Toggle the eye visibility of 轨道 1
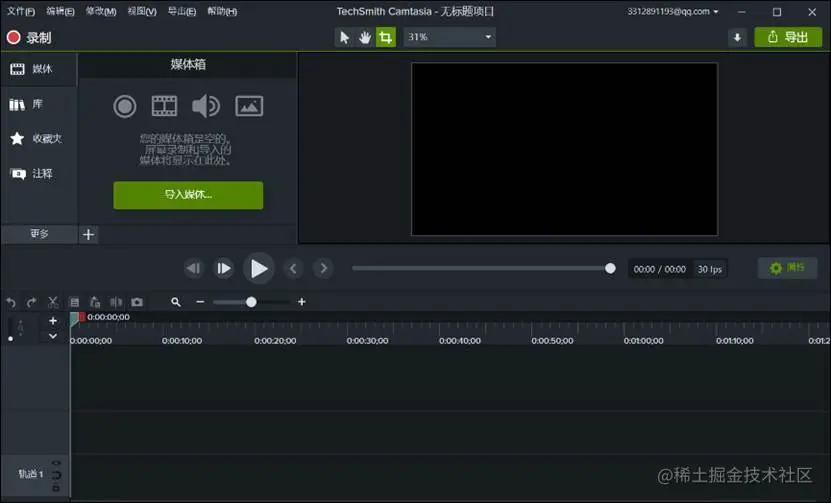Viewport: 831px width, 503px height. tap(56, 463)
